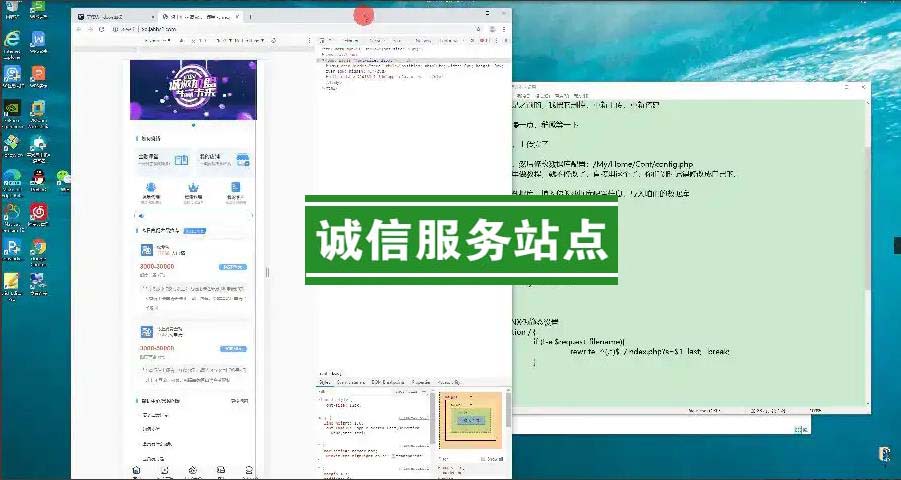Click the home icon in page bottom navigation

pyautogui.click(x=136, y=470)
